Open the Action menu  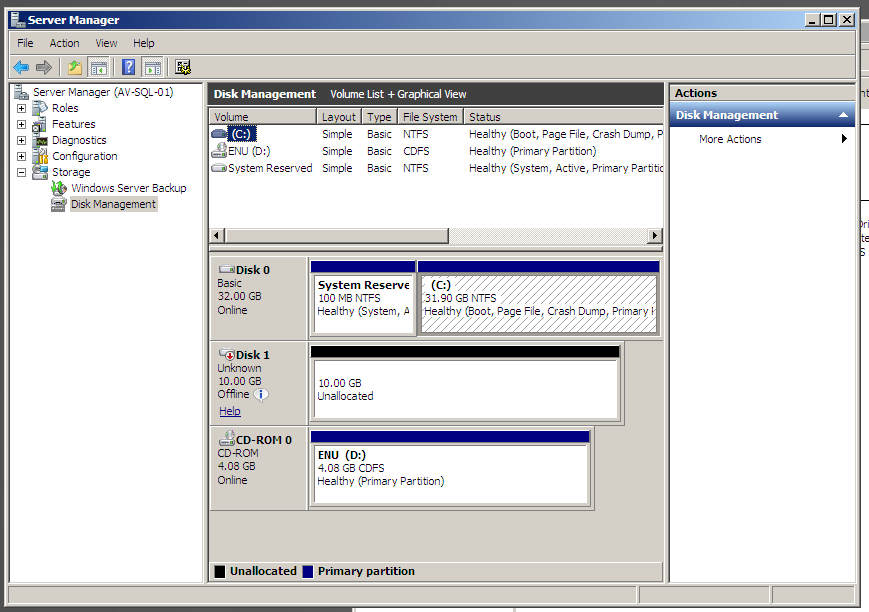64,43
